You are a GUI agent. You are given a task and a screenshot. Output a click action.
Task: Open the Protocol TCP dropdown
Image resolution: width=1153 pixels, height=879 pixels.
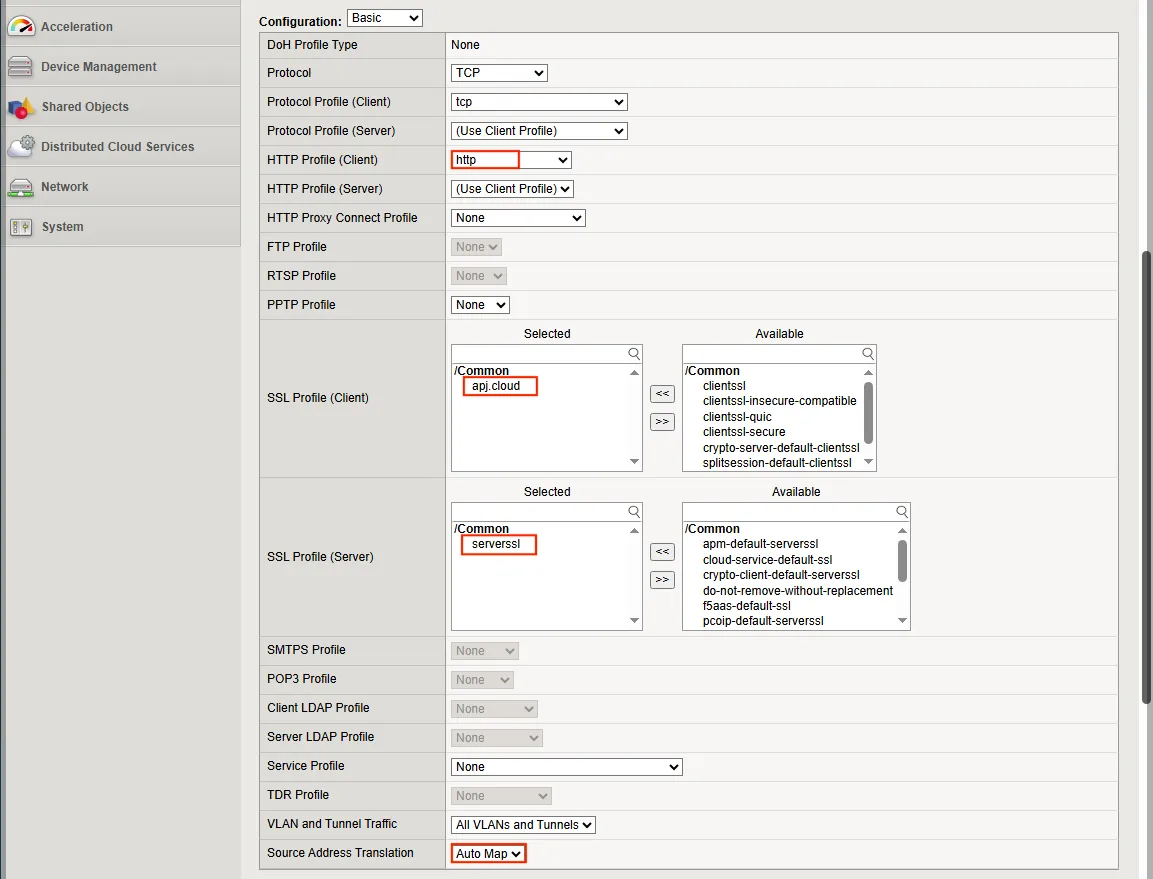[499, 73]
